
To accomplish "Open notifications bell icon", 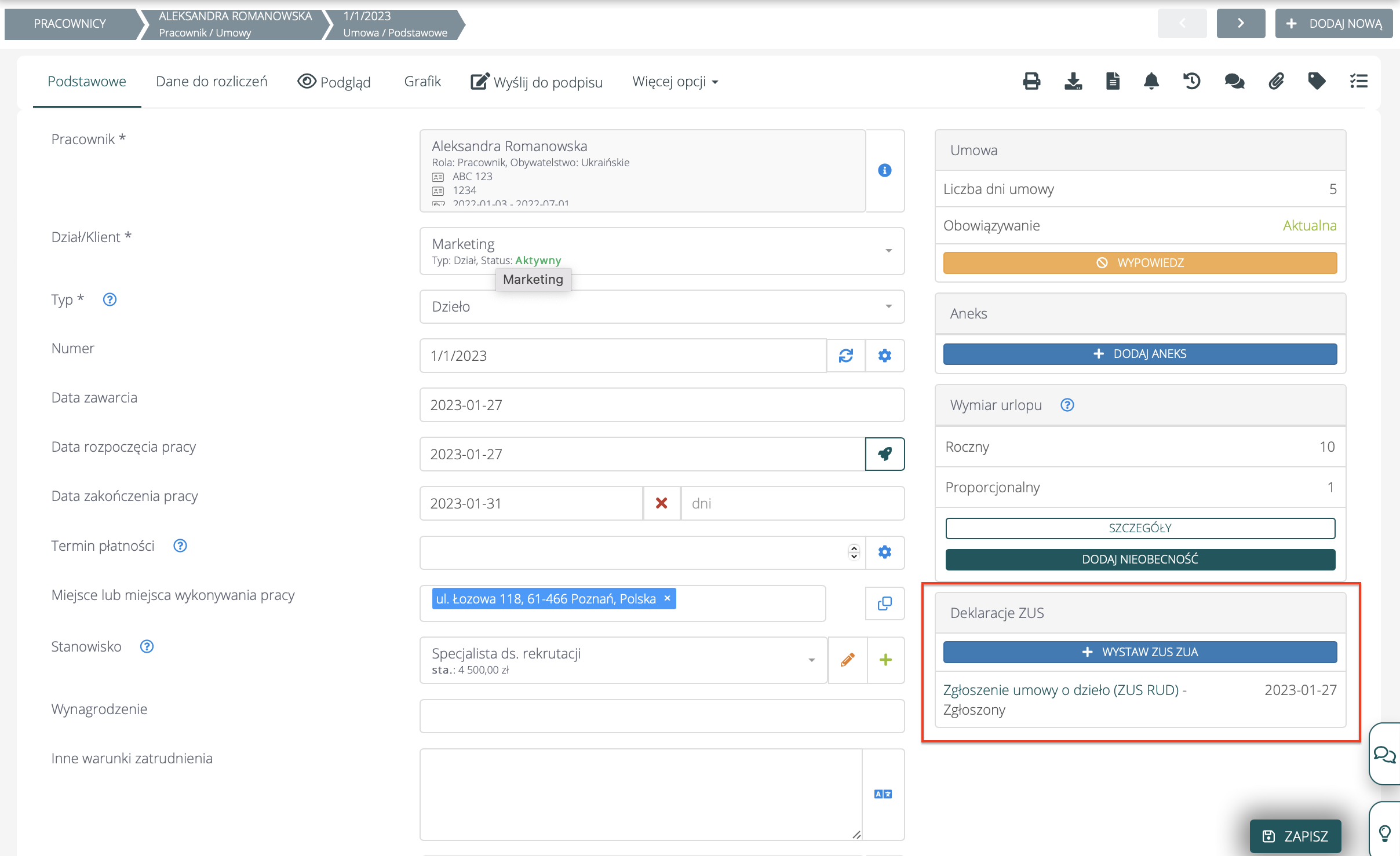I will pyautogui.click(x=1151, y=81).
